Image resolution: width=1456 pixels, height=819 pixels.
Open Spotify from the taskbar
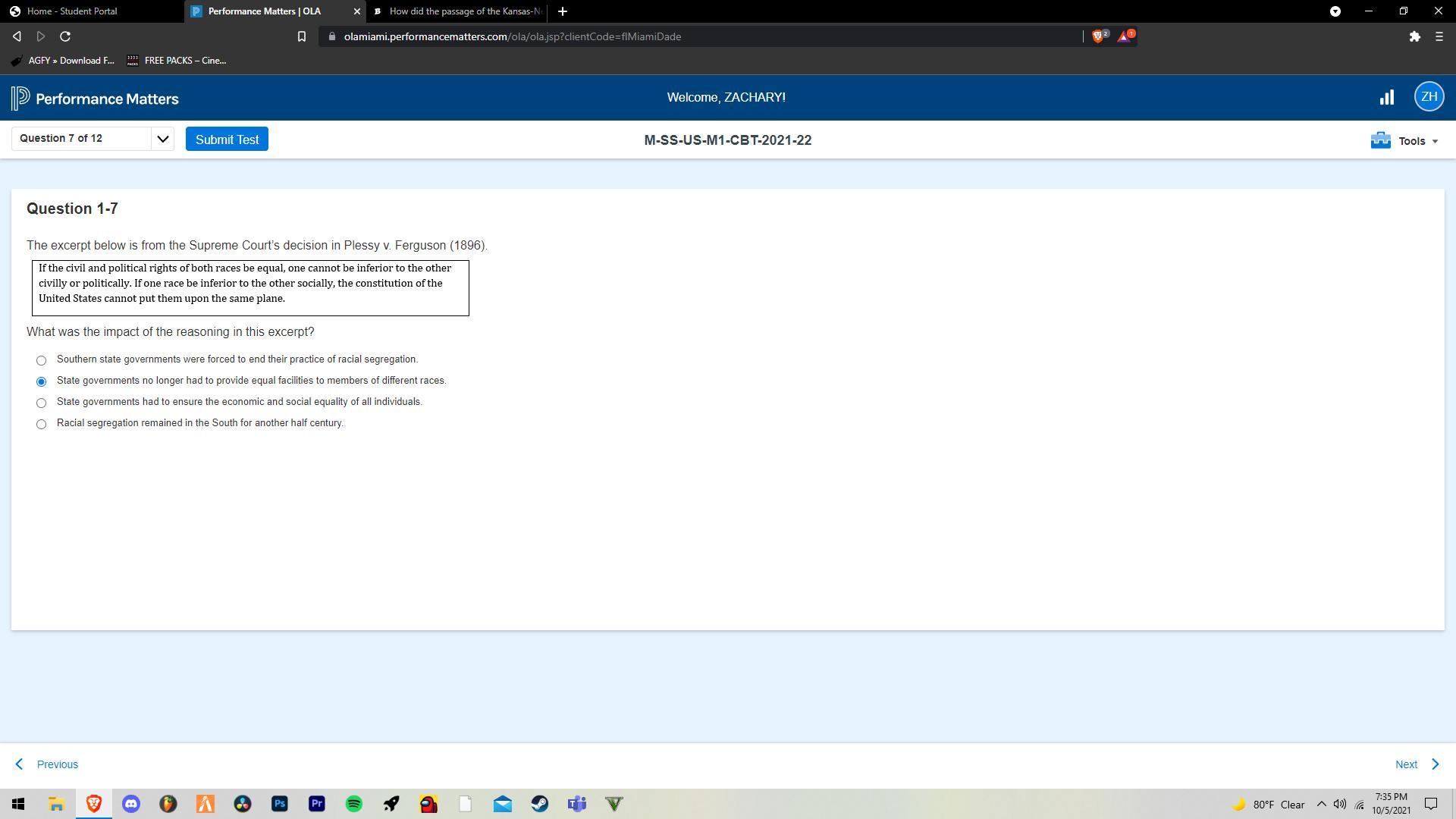pos(354,804)
